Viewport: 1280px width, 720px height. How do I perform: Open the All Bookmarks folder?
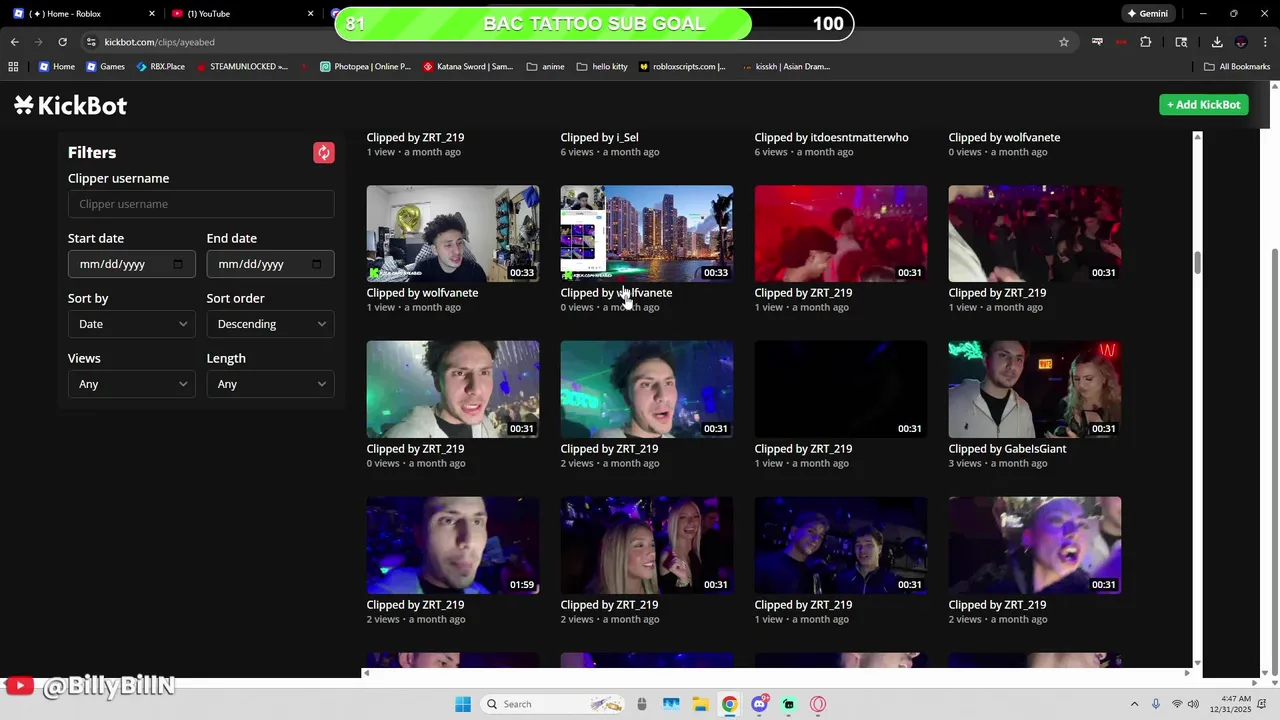[1237, 67]
